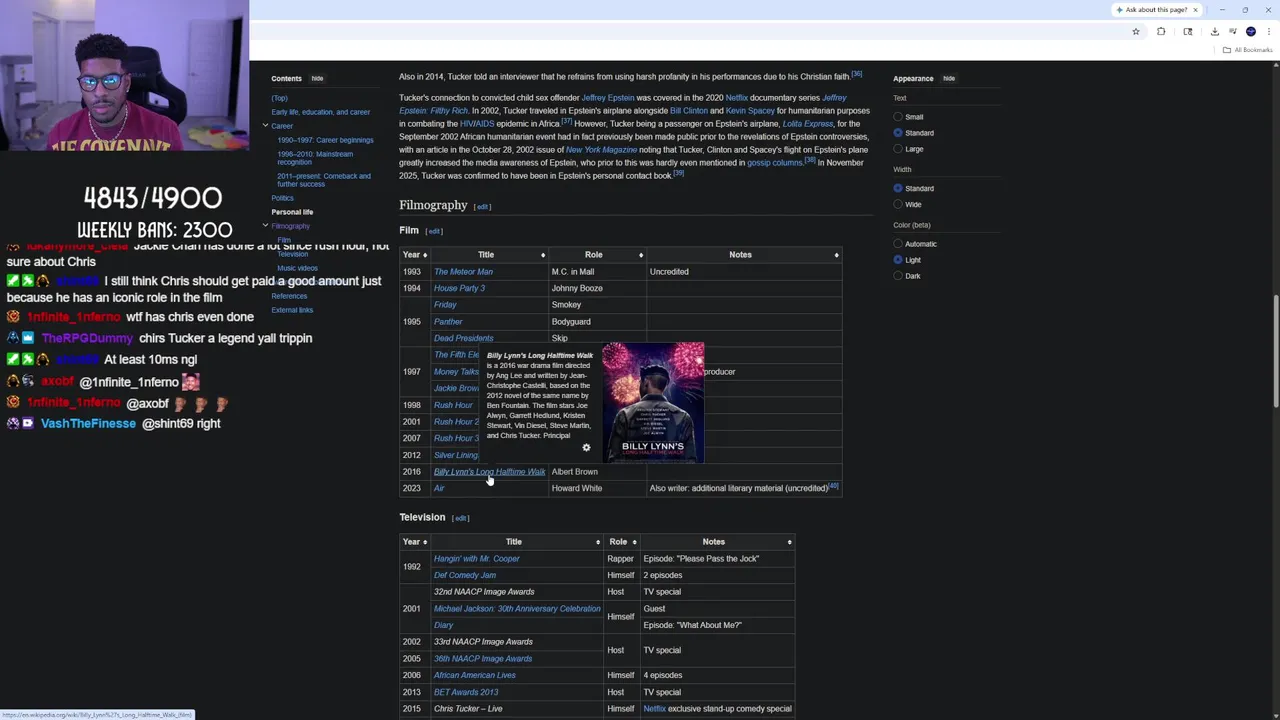This screenshot has height=720, width=1280.
Task: Collapse the Career section in Contents
Action: click(x=265, y=126)
